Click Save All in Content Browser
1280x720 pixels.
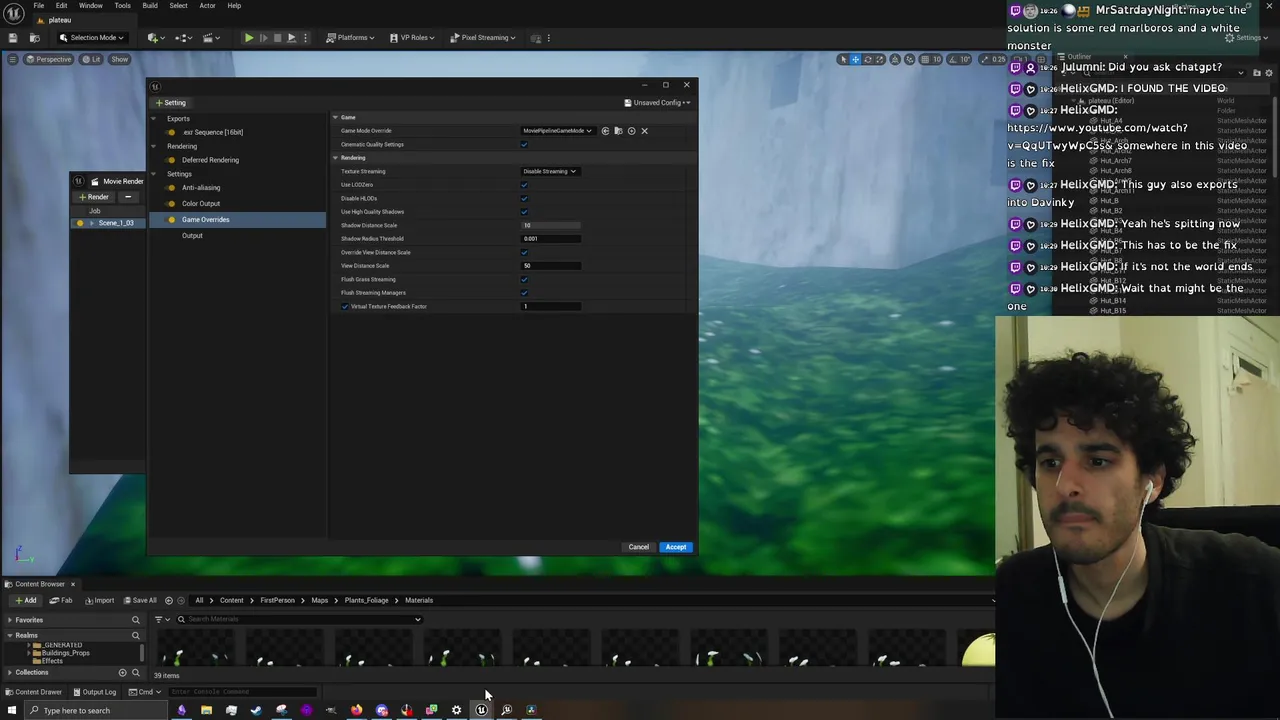[140, 601]
